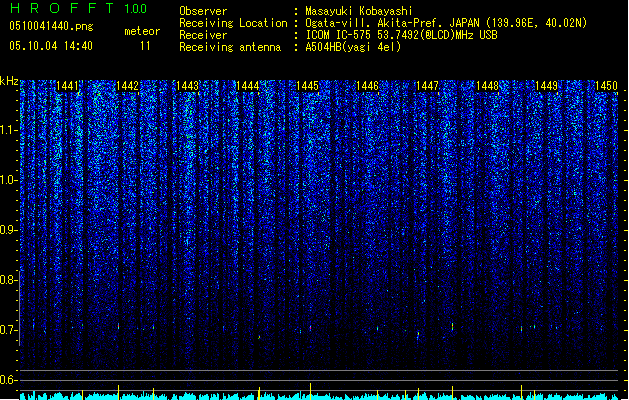The width and height of the screenshot is (629, 400).
Task: Select the 1448 time marker label
Action: (487, 86)
